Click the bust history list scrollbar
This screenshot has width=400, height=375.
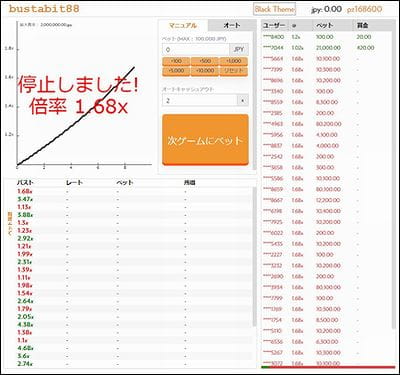[x=255, y=257]
